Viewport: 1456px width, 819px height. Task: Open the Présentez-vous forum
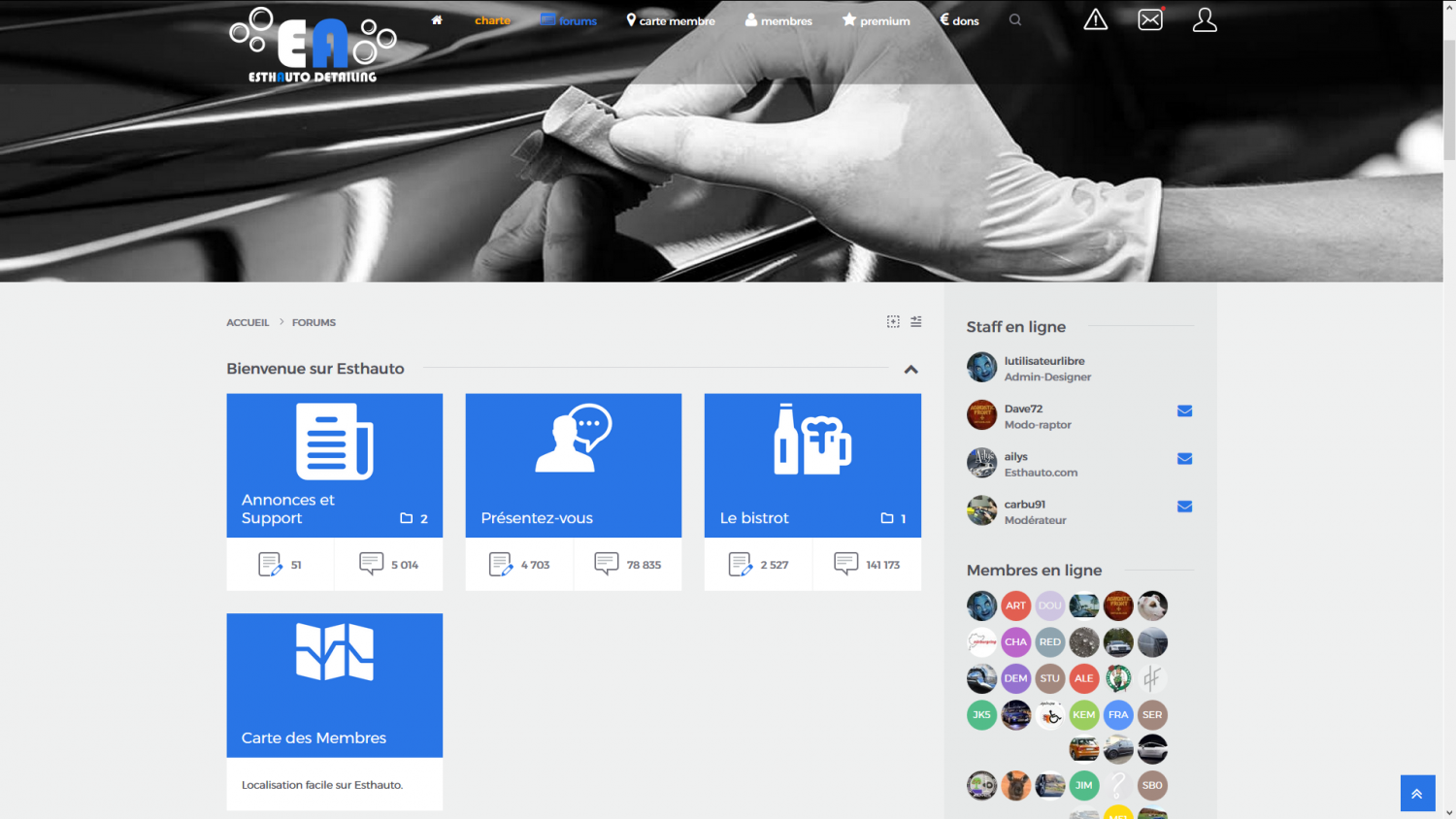click(573, 466)
